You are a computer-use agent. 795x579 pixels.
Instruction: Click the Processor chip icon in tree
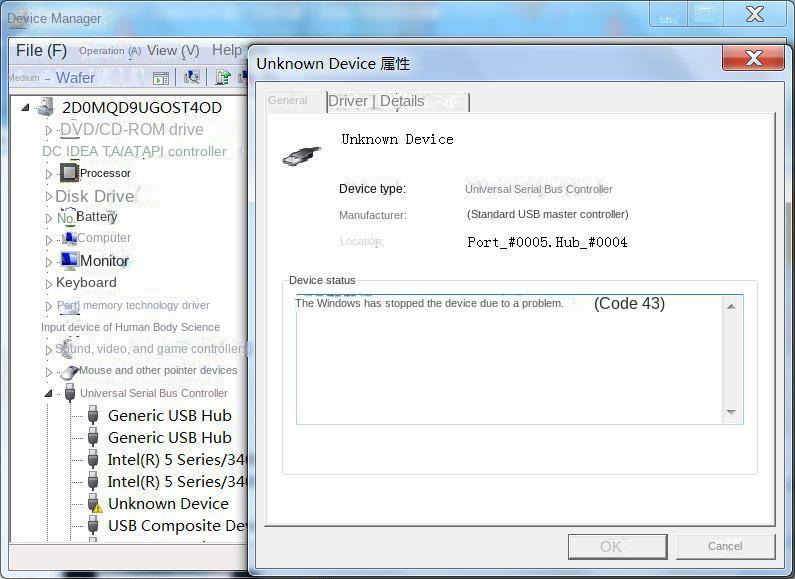(x=69, y=173)
